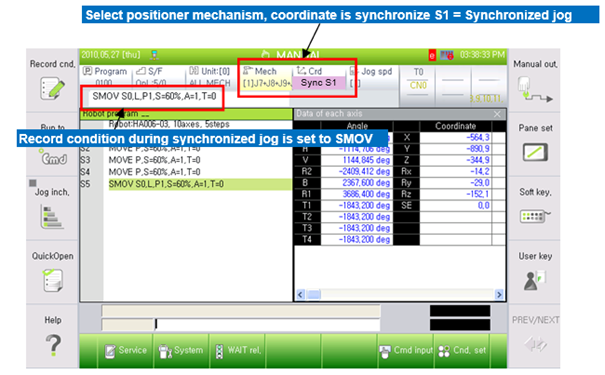Viewport: 605px width, 375px height.
Task: Open the Service menu button
Action: click(x=126, y=351)
